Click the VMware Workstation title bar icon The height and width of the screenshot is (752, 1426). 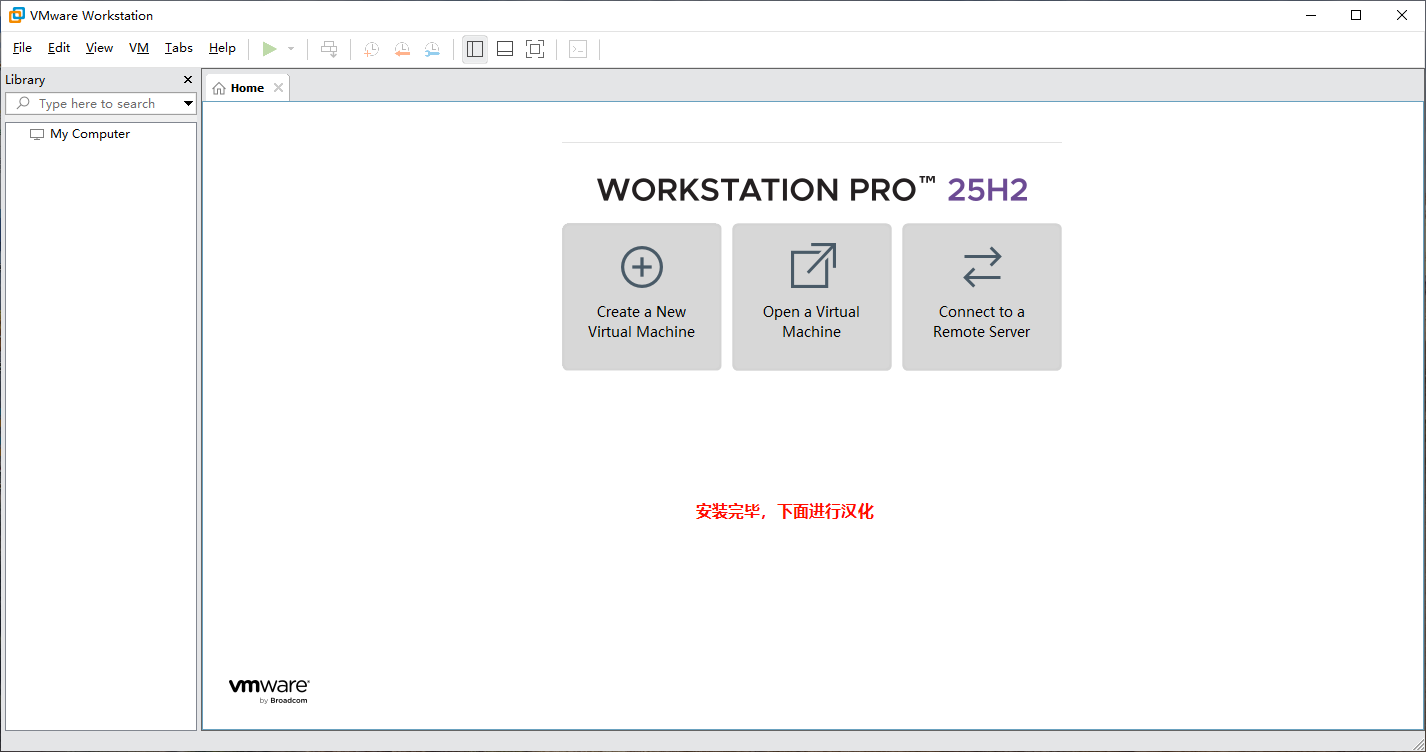[x=17, y=15]
